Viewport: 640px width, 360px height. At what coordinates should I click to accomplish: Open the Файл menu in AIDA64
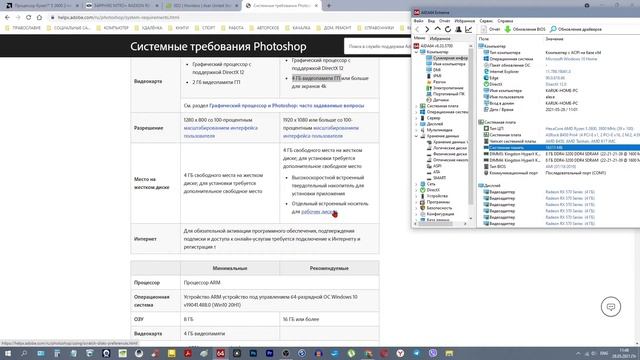[418, 21]
